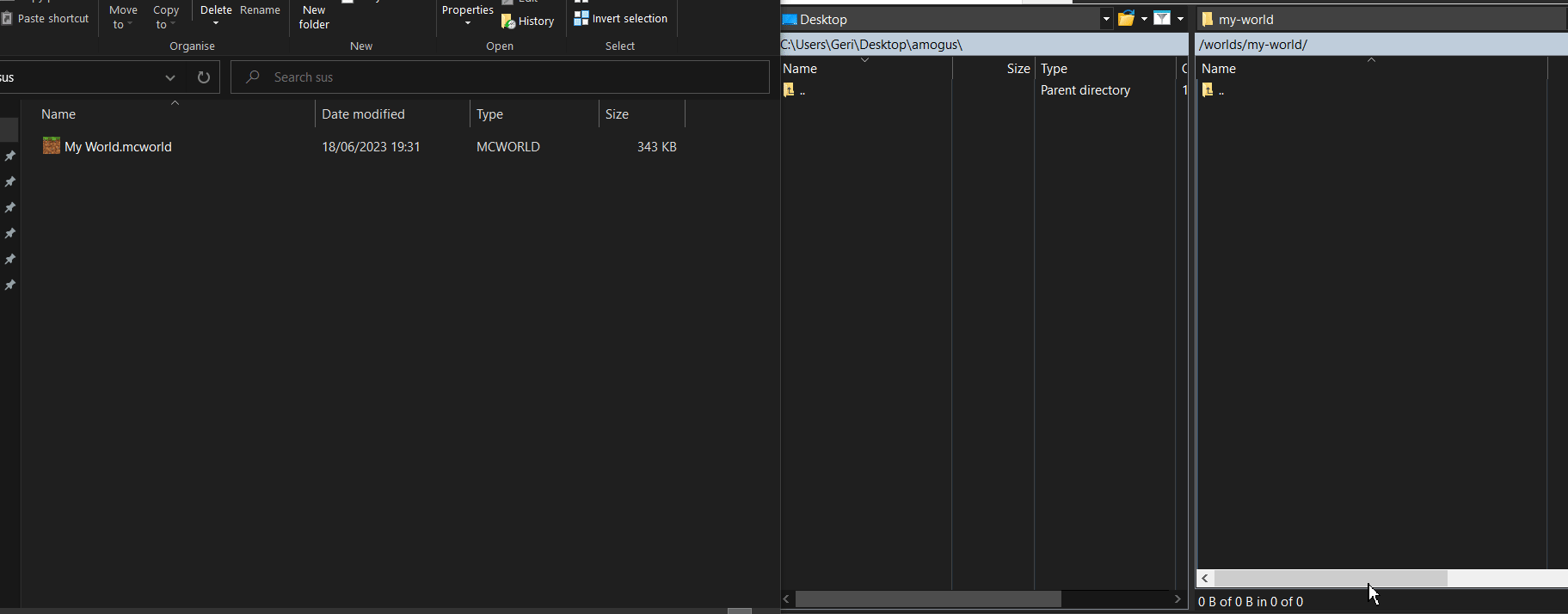Click the filter files funnel icon
This screenshot has height=614, width=1568.
[x=1162, y=19]
